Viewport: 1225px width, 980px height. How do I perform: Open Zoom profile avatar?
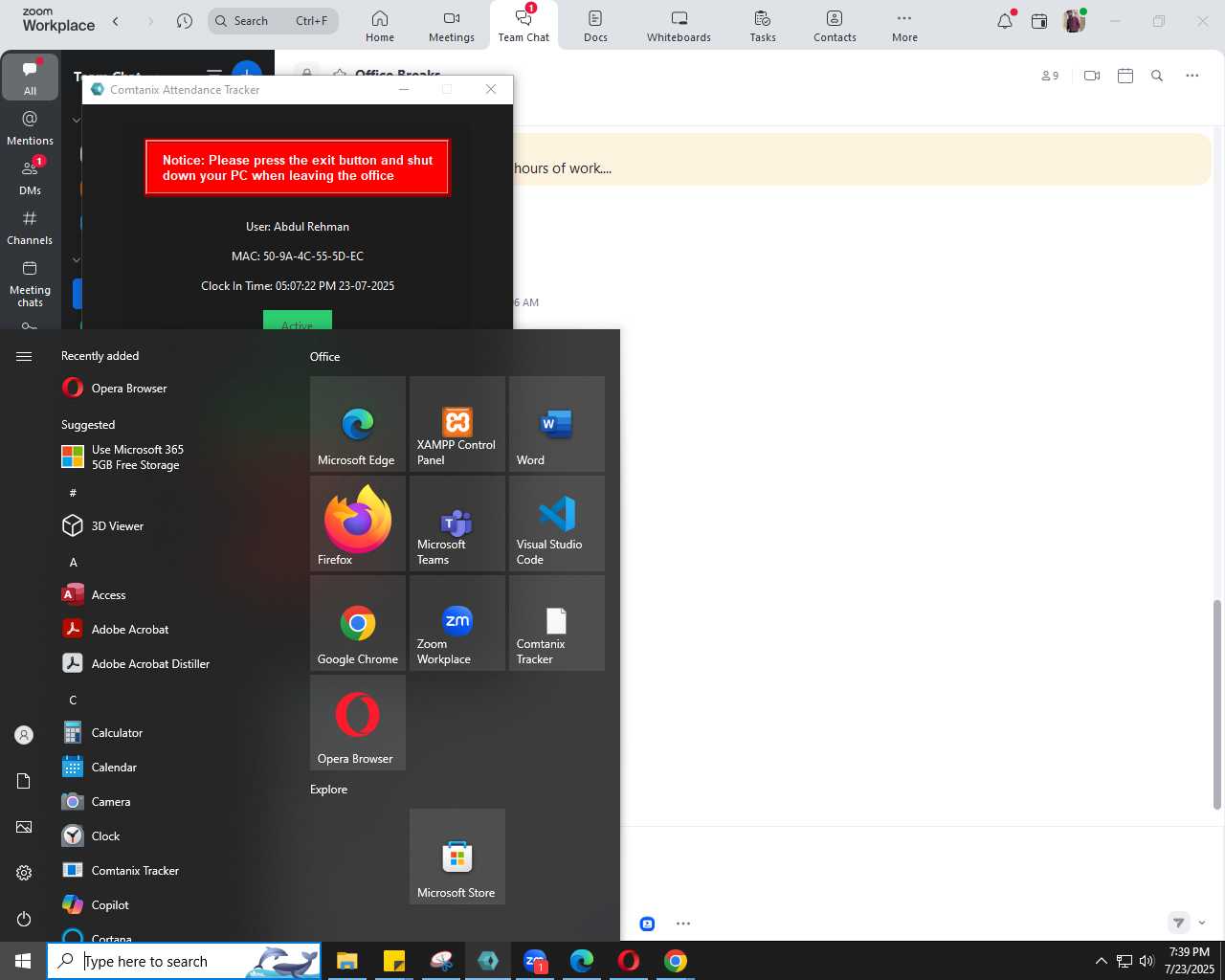(x=1074, y=21)
